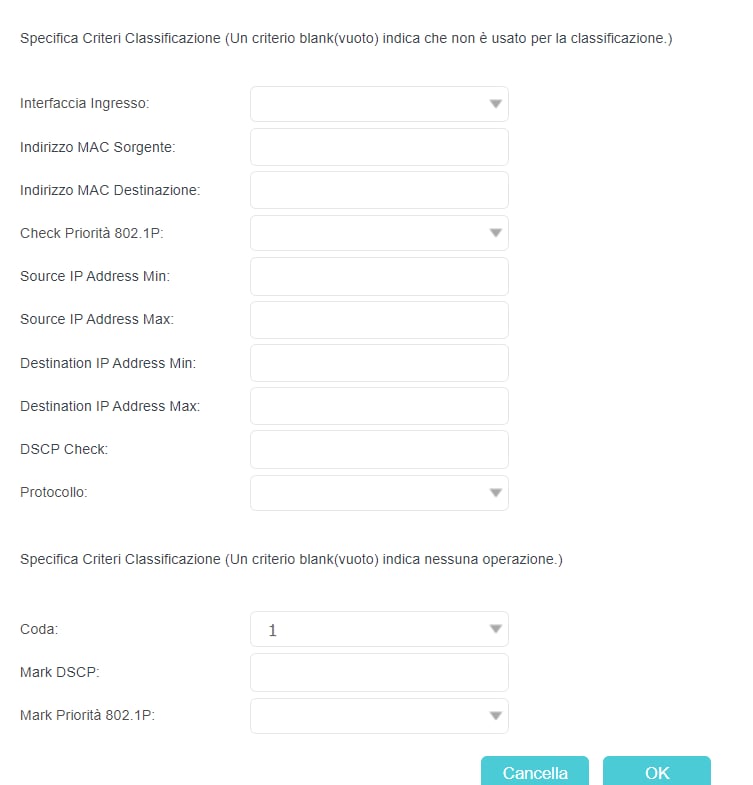Click the Interfaccia Ingresso dropdown arrow

(x=495, y=104)
